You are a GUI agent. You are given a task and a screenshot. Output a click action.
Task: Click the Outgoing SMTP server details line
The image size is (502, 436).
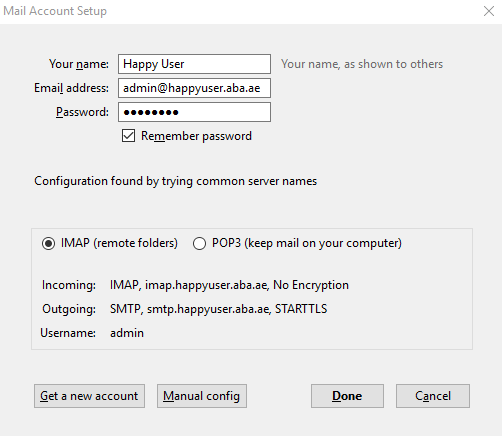185,309
